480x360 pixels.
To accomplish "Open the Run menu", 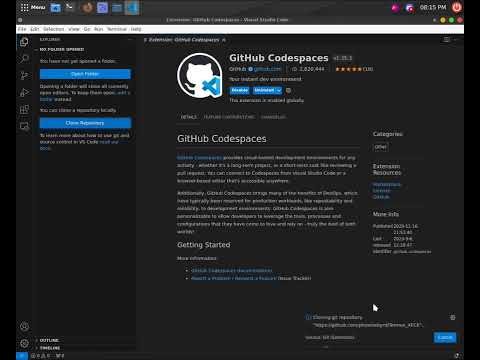I will tap(98, 29).
